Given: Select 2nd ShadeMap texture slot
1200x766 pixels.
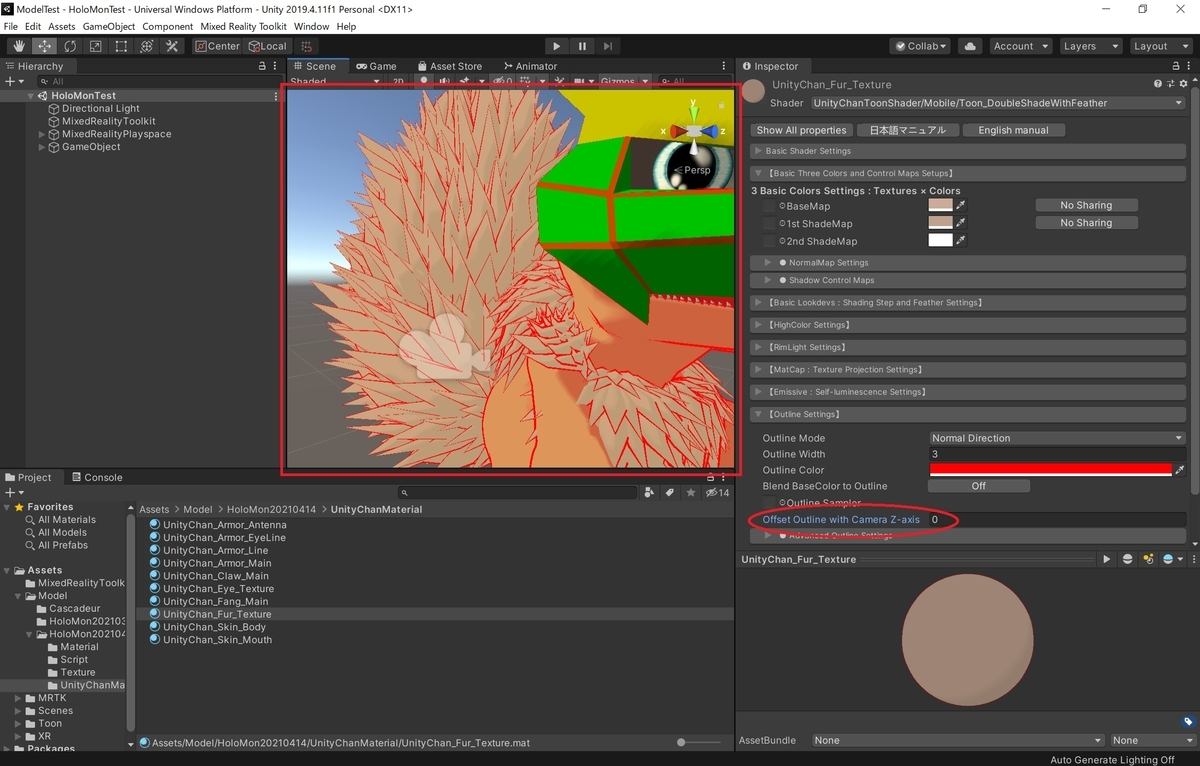Looking at the screenshot, I should (769, 242).
